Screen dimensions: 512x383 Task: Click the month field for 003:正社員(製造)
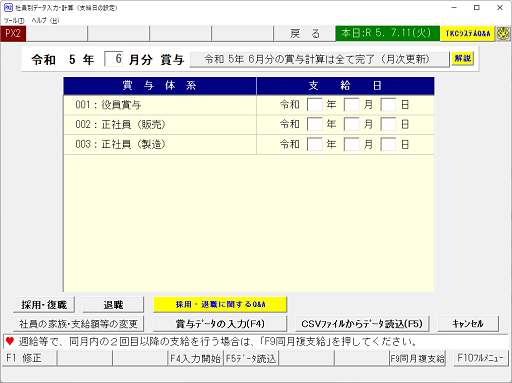pos(352,144)
